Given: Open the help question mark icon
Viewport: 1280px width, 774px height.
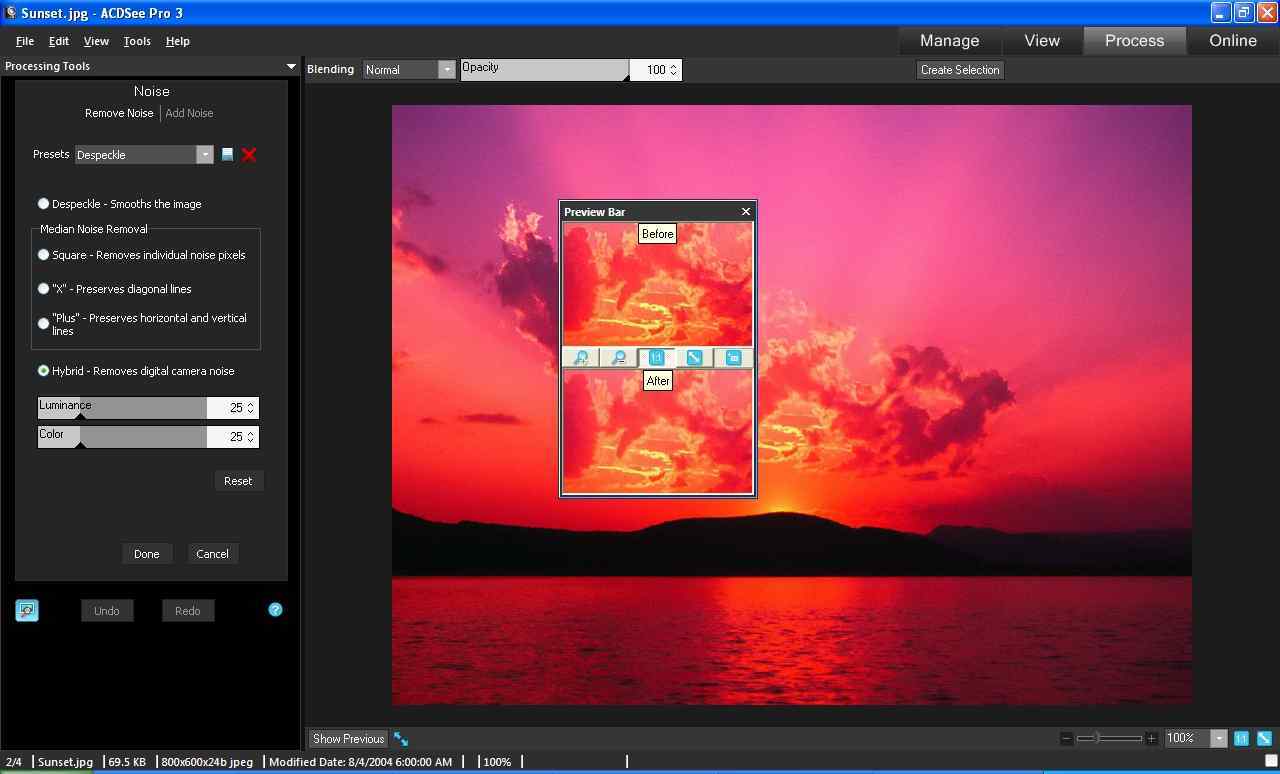Looking at the screenshot, I should pyautogui.click(x=275, y=609).
